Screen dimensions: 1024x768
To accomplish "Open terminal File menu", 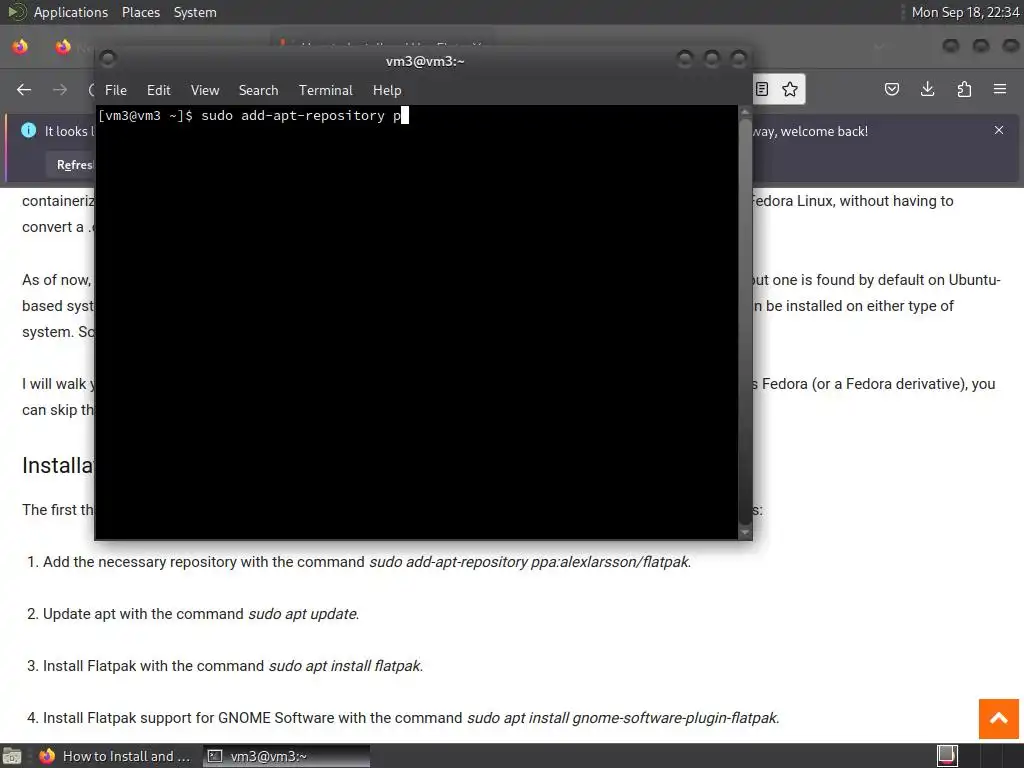I will point(116,90).
